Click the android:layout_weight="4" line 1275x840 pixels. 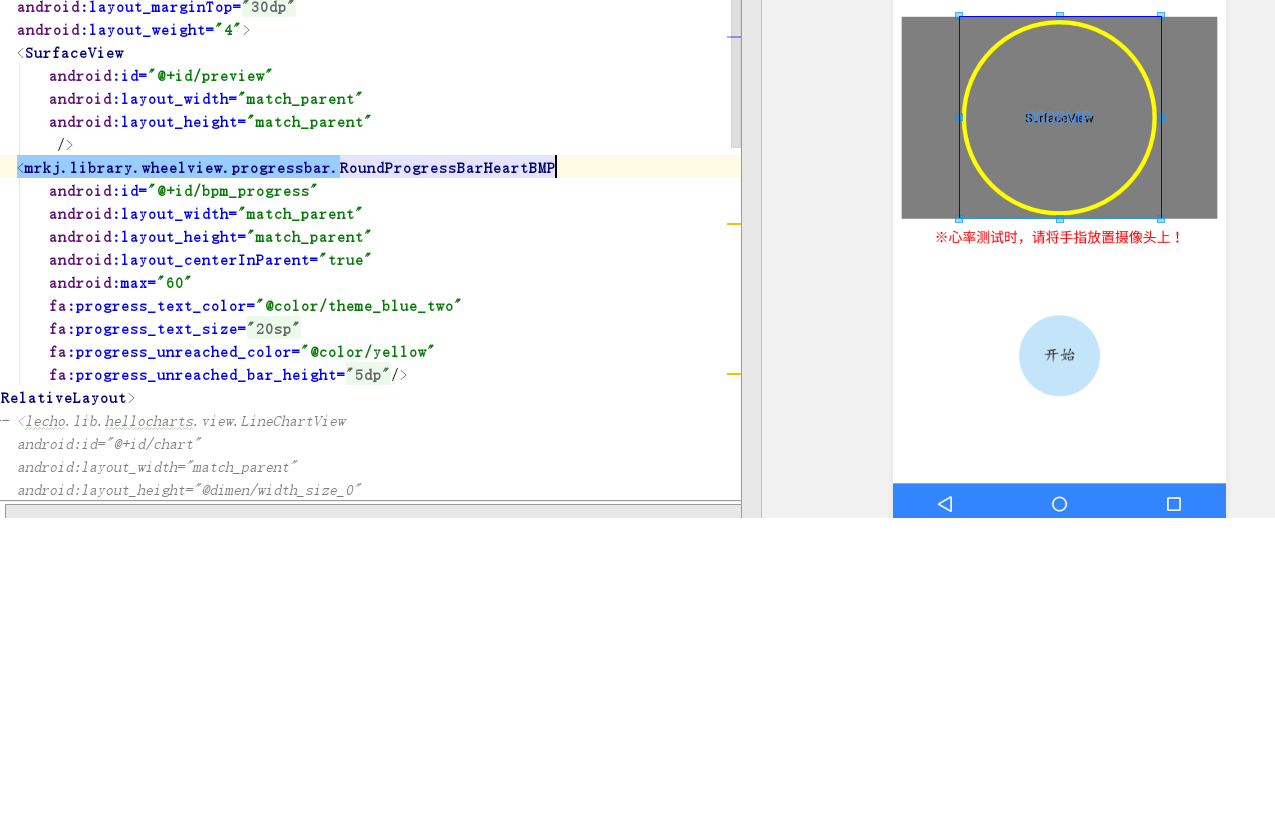tap(133, 30)
